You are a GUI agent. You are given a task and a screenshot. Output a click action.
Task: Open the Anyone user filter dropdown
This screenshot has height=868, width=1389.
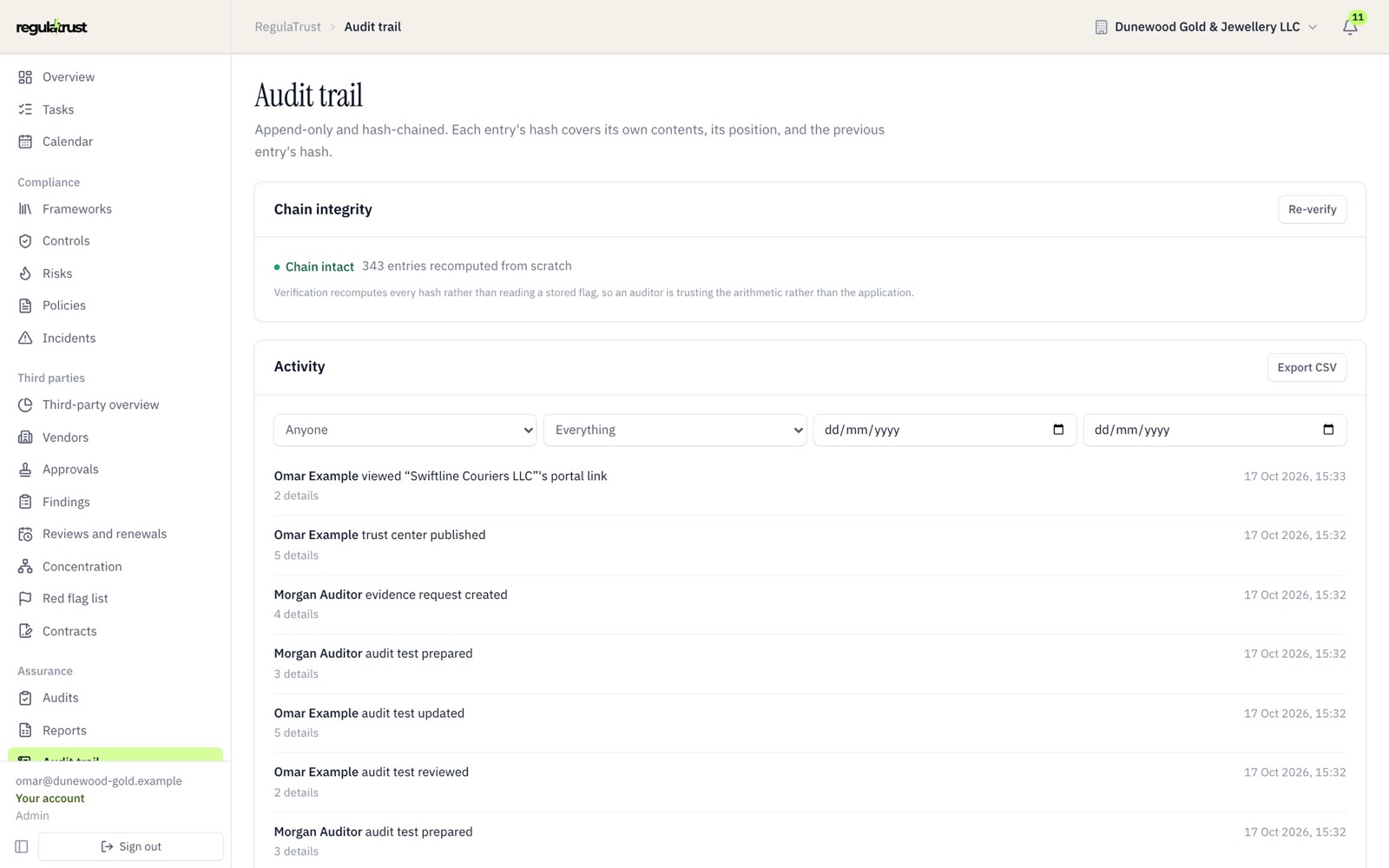[405, 430]
